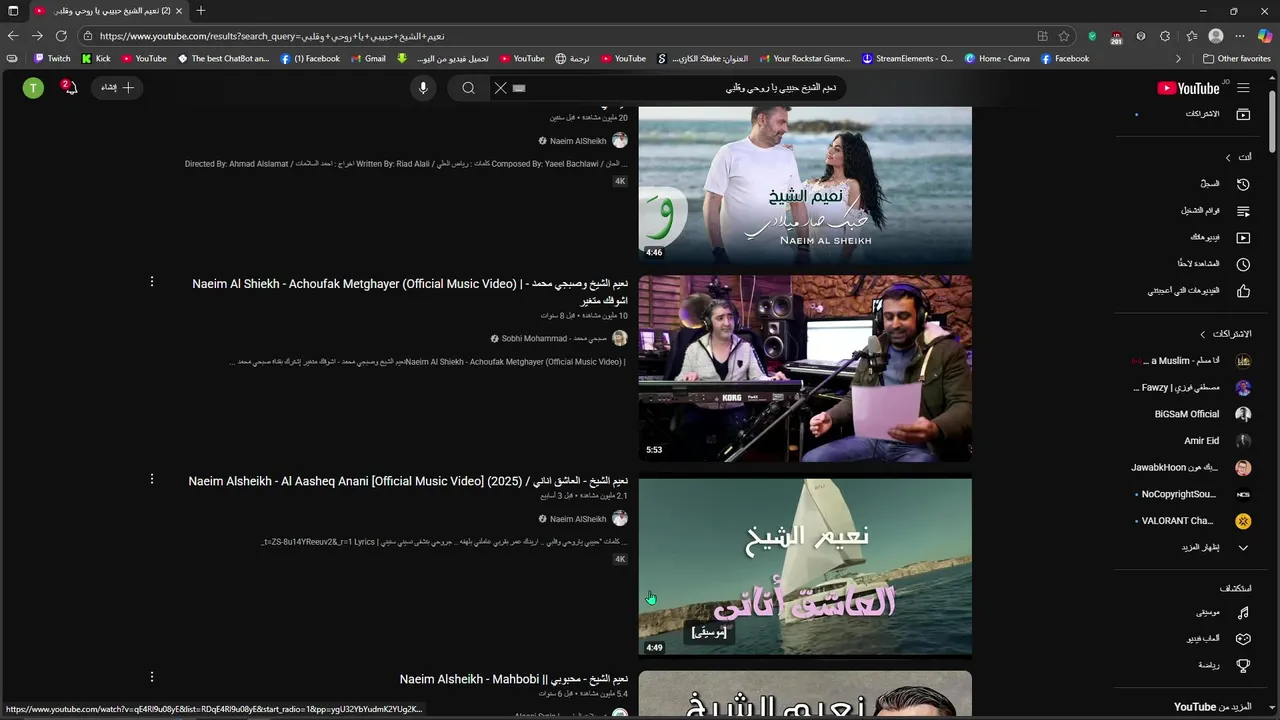1280x720 pixels.
Task: Add page to favorites star icon
Action: coord(1064,36)
